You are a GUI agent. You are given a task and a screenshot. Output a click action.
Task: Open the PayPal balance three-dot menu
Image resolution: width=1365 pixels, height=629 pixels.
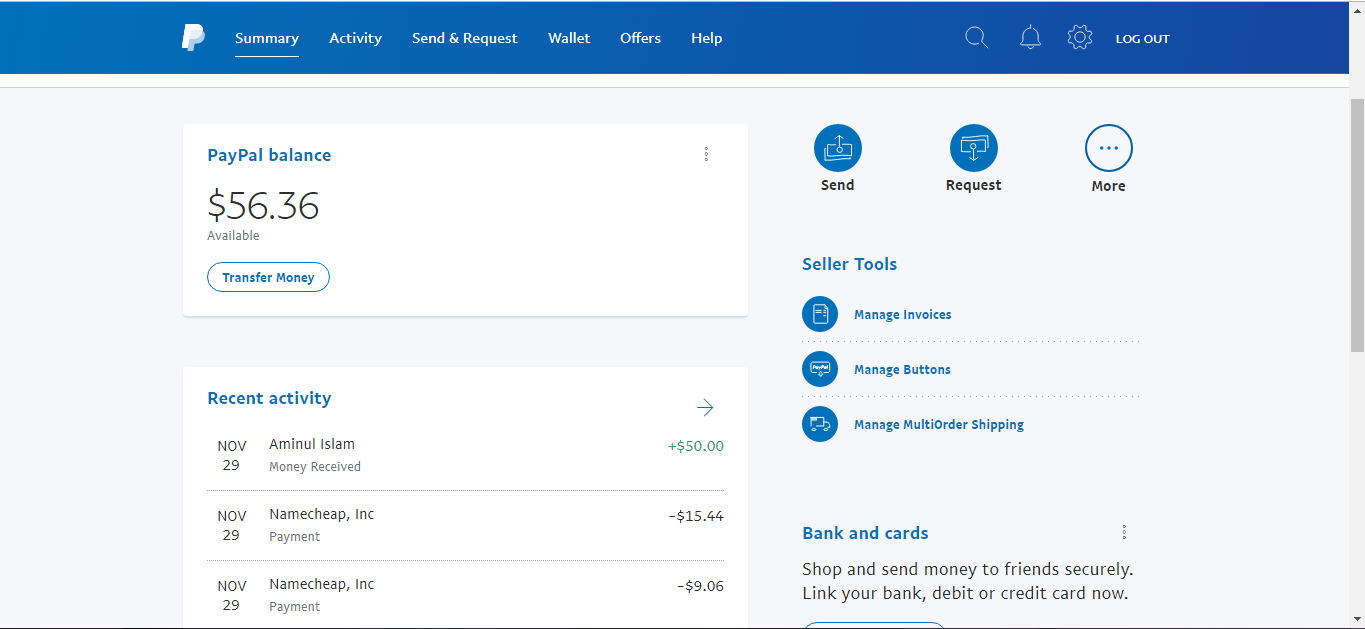coord(706,154)
